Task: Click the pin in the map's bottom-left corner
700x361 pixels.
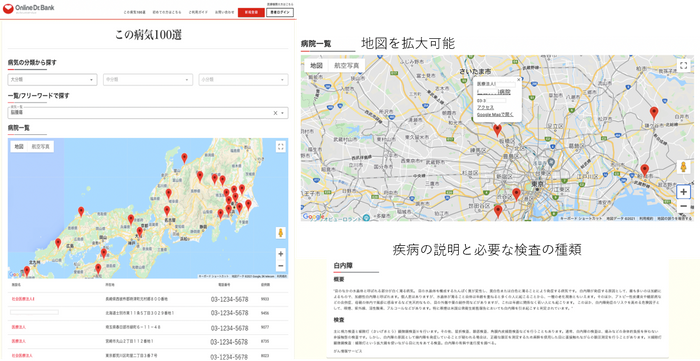Action: tap(26, 271)
